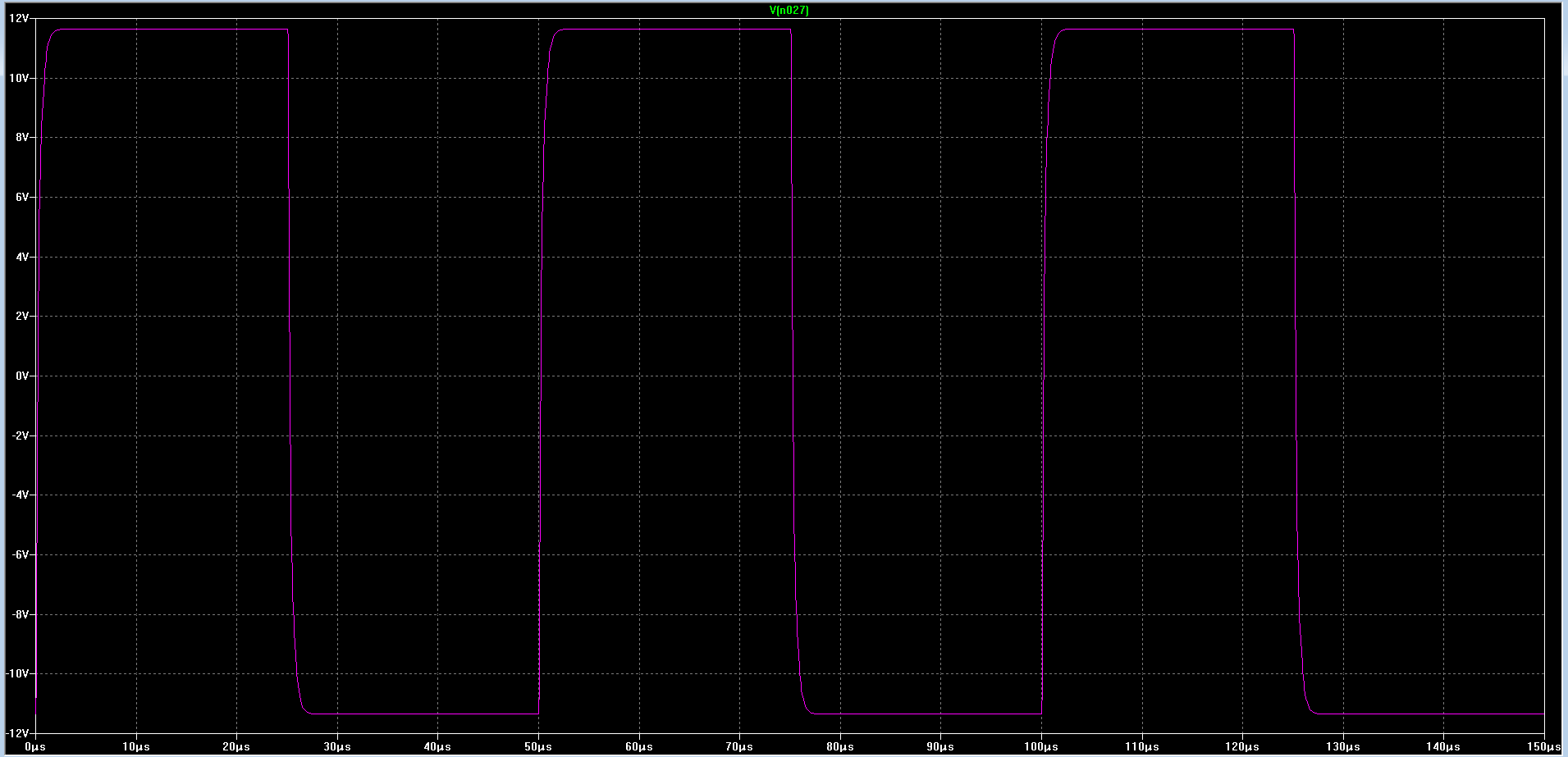Click the 0µs time axis label

coord(35,747)
